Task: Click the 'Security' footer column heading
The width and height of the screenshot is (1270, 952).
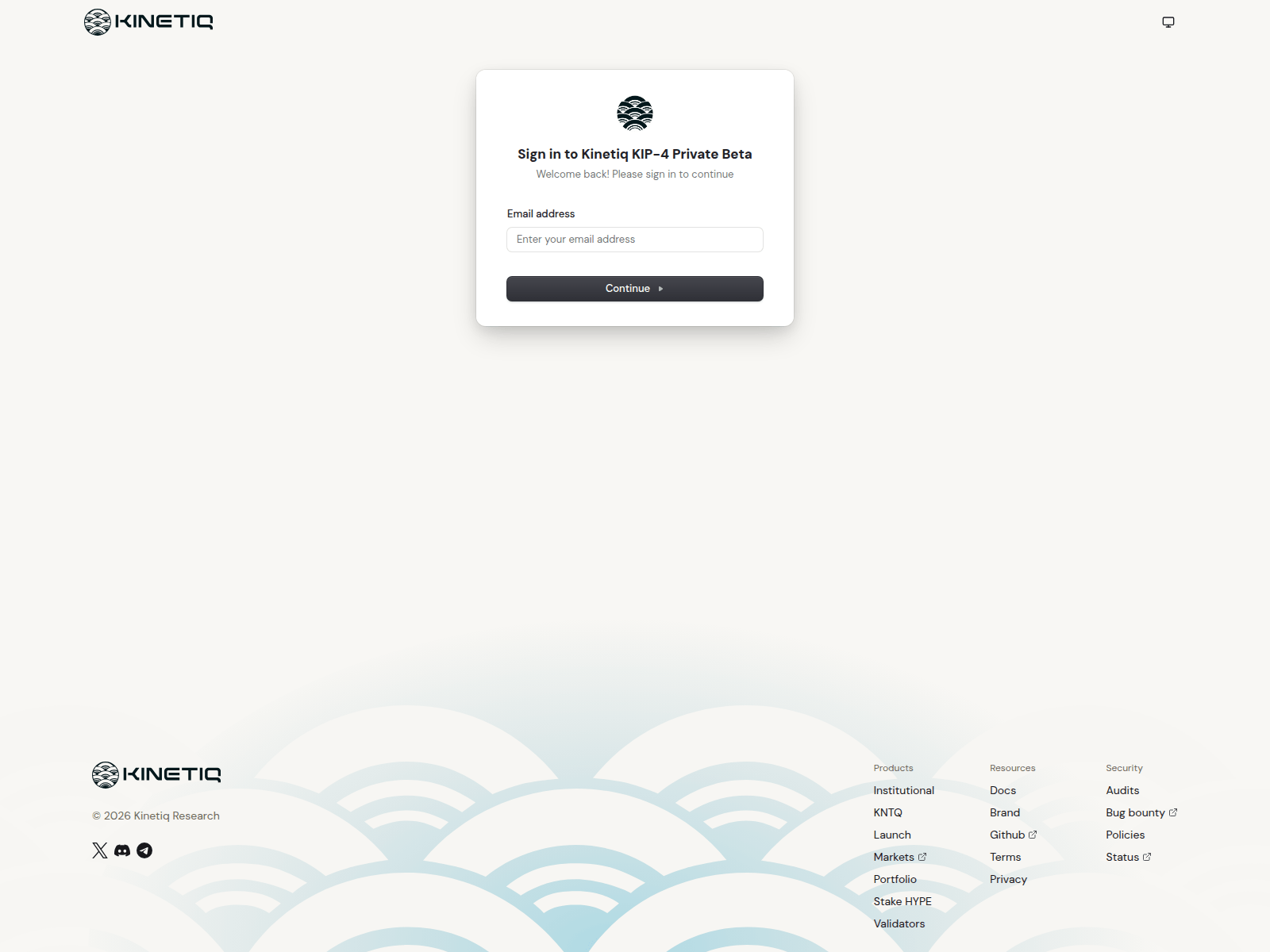Action: (x=1125, y=768)
